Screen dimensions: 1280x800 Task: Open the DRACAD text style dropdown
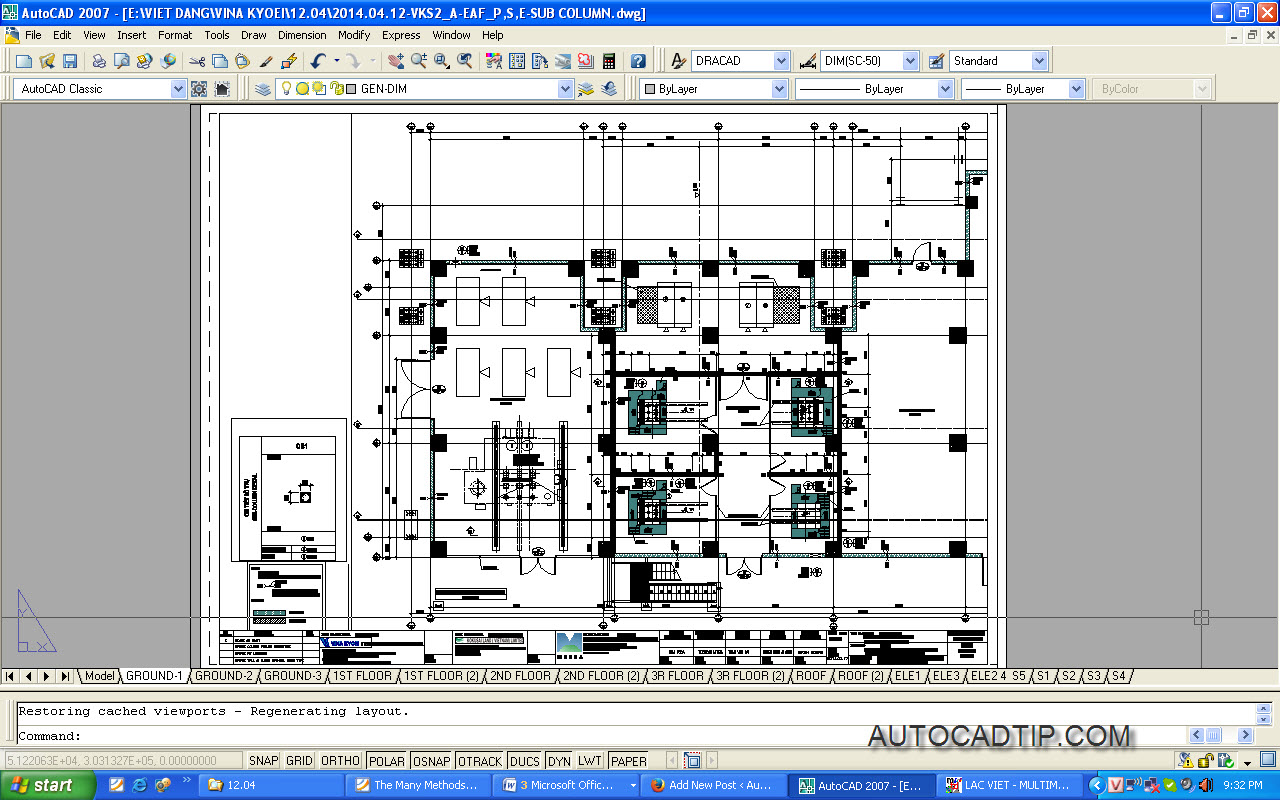pyautogui.click(x=782, y=61)
